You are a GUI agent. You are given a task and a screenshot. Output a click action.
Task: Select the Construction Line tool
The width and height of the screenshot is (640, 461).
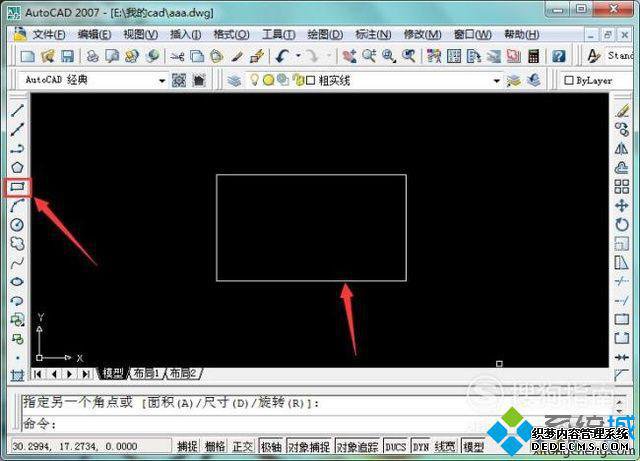17,129
